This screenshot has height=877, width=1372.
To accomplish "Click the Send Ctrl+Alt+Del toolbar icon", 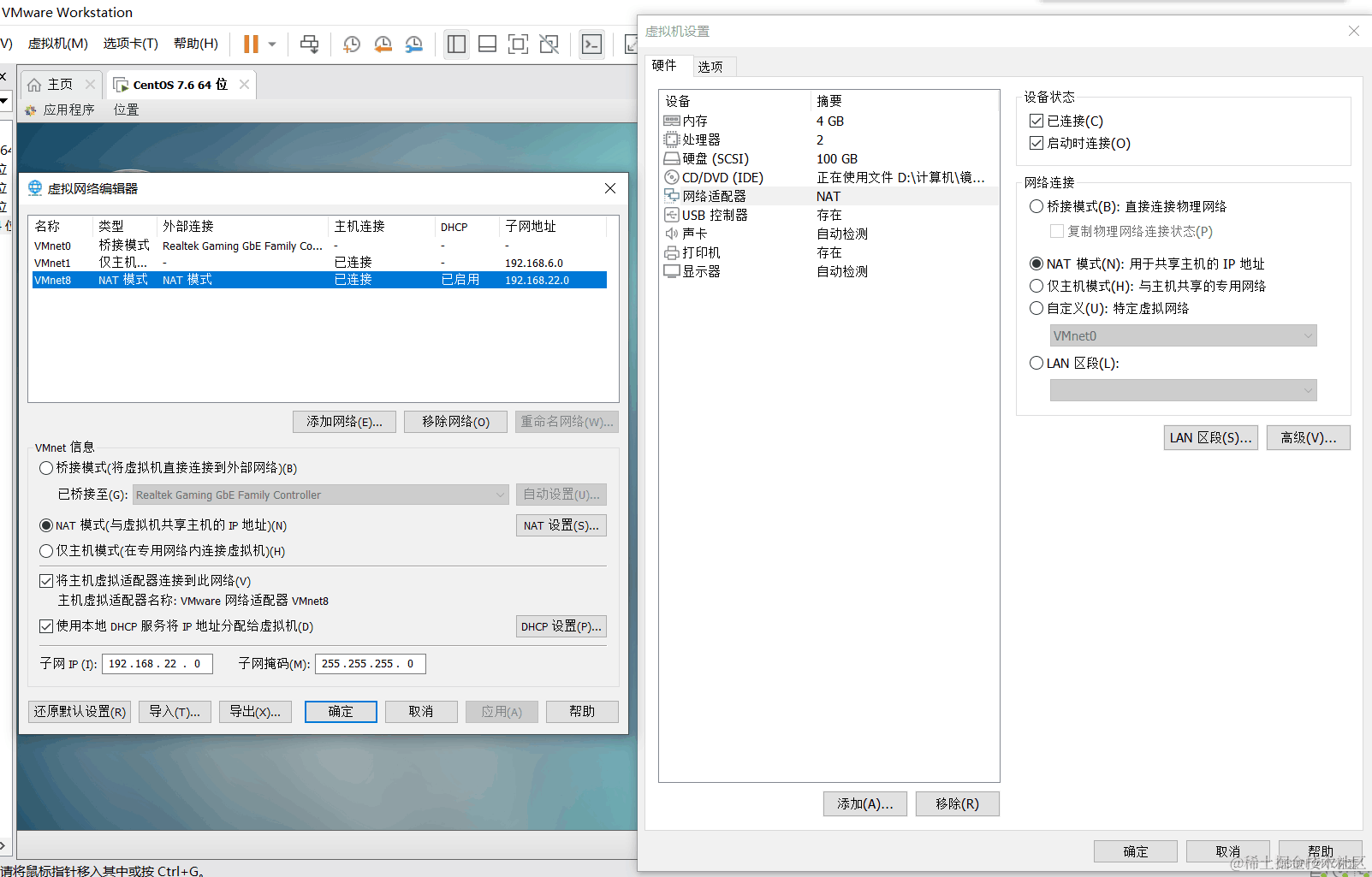I will click(x=310, y=44).
